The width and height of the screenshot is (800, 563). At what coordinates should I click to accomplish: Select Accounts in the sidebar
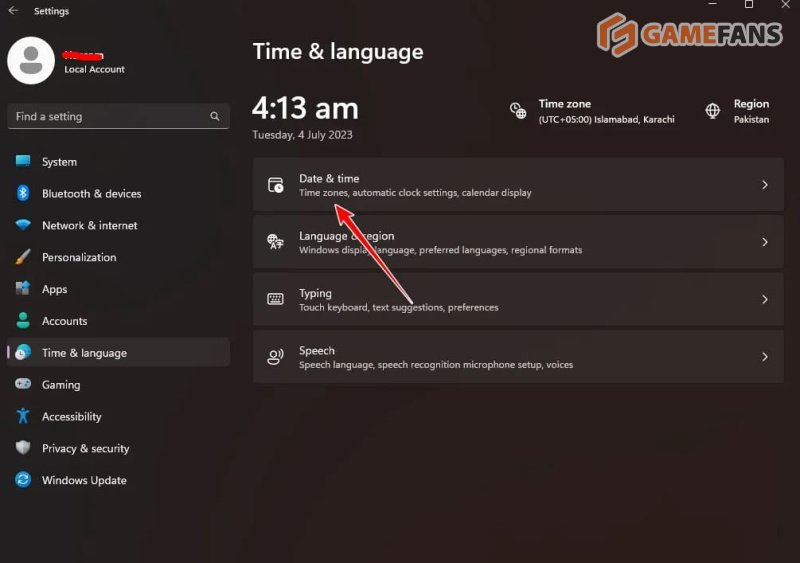pos(64,321)
